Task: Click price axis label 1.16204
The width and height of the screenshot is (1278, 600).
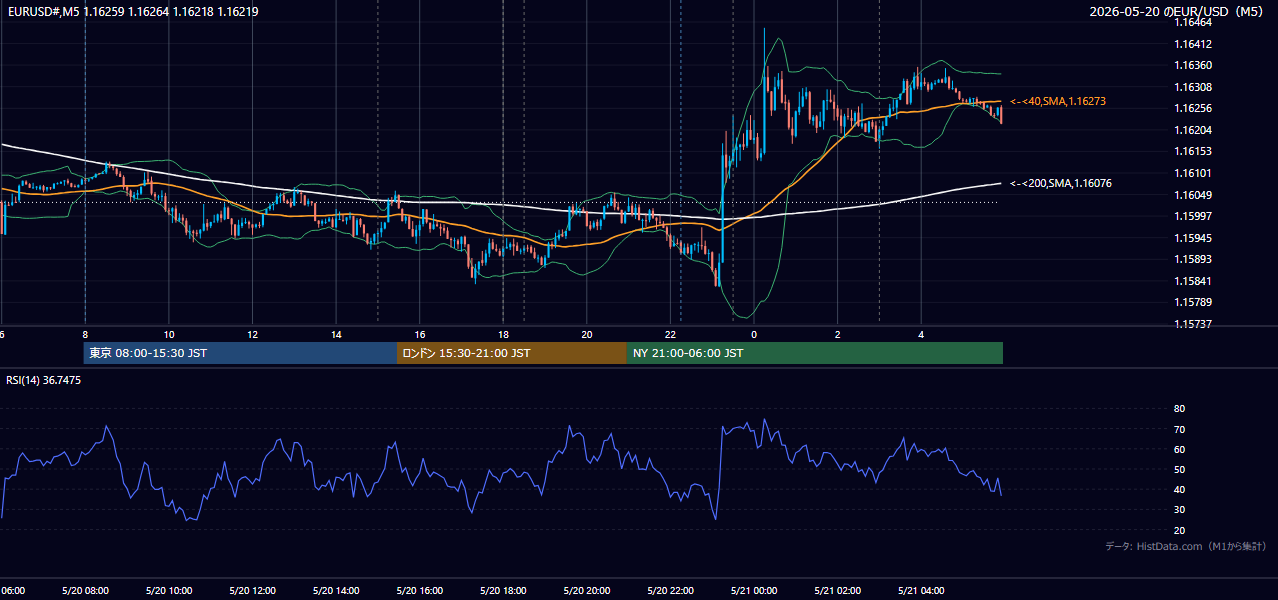Action: tap(1193, 130)
